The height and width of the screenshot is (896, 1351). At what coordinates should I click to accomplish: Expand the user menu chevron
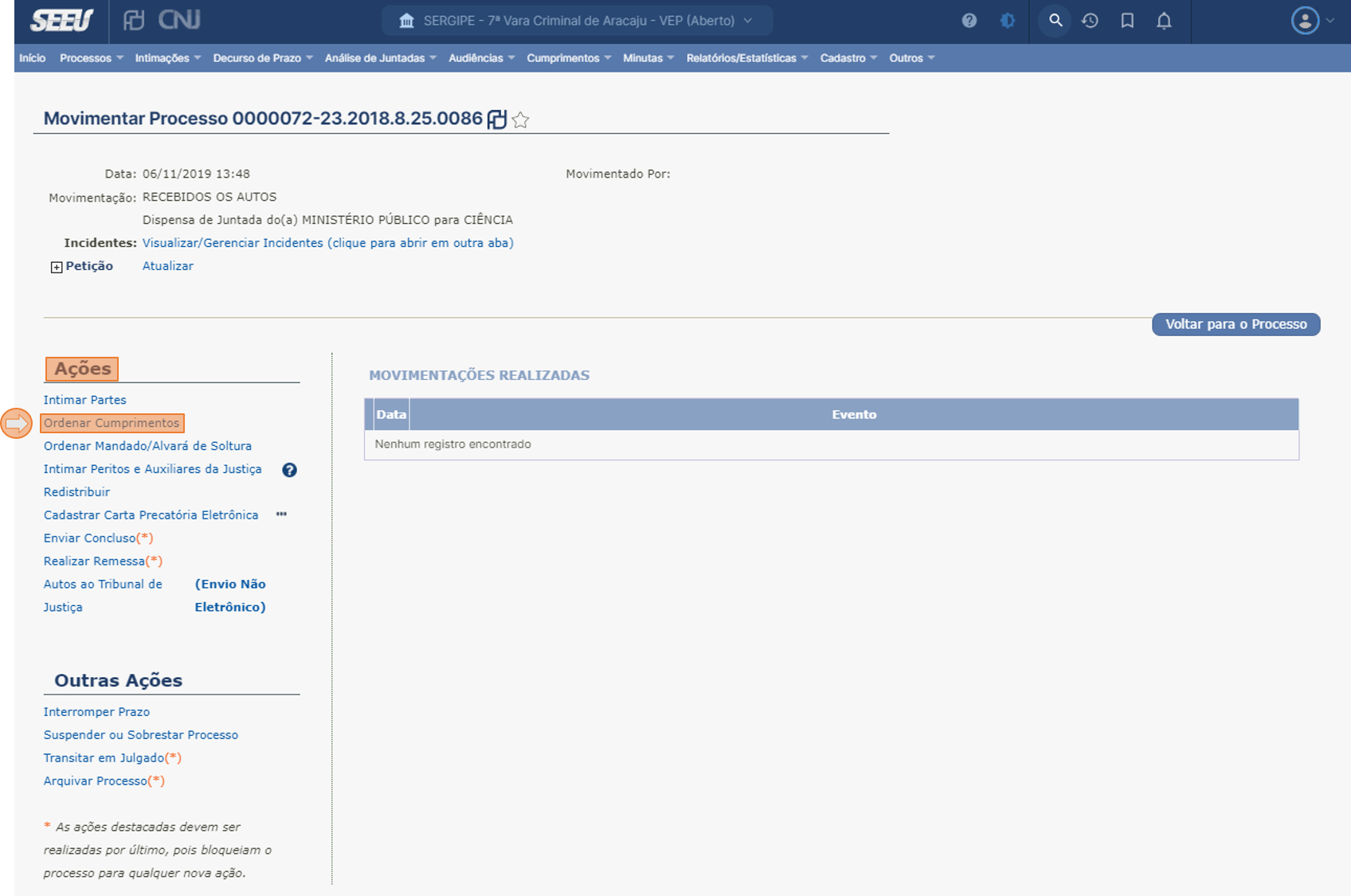tap(1329, 21)
